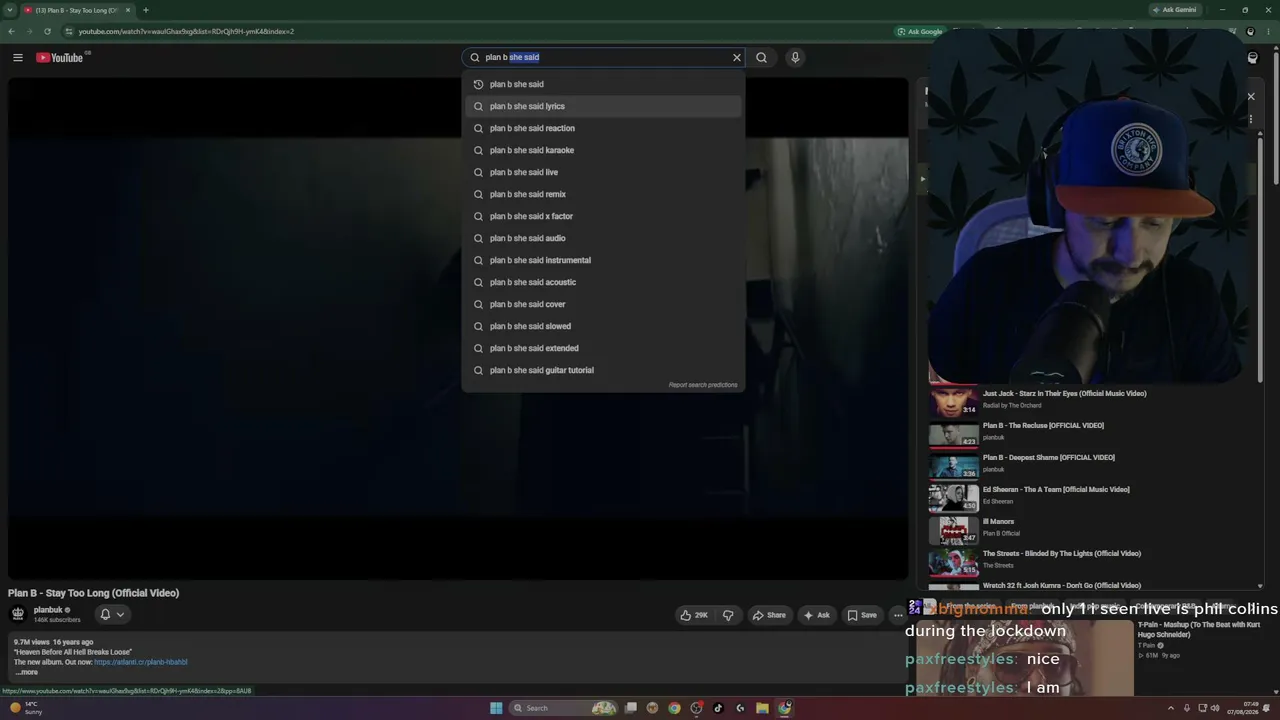Viewport: 1280px width, 720px height.
Task: Play 'Just Jack - Starz In Their Eyes' thumbnail
Action: tap(954, 402)
